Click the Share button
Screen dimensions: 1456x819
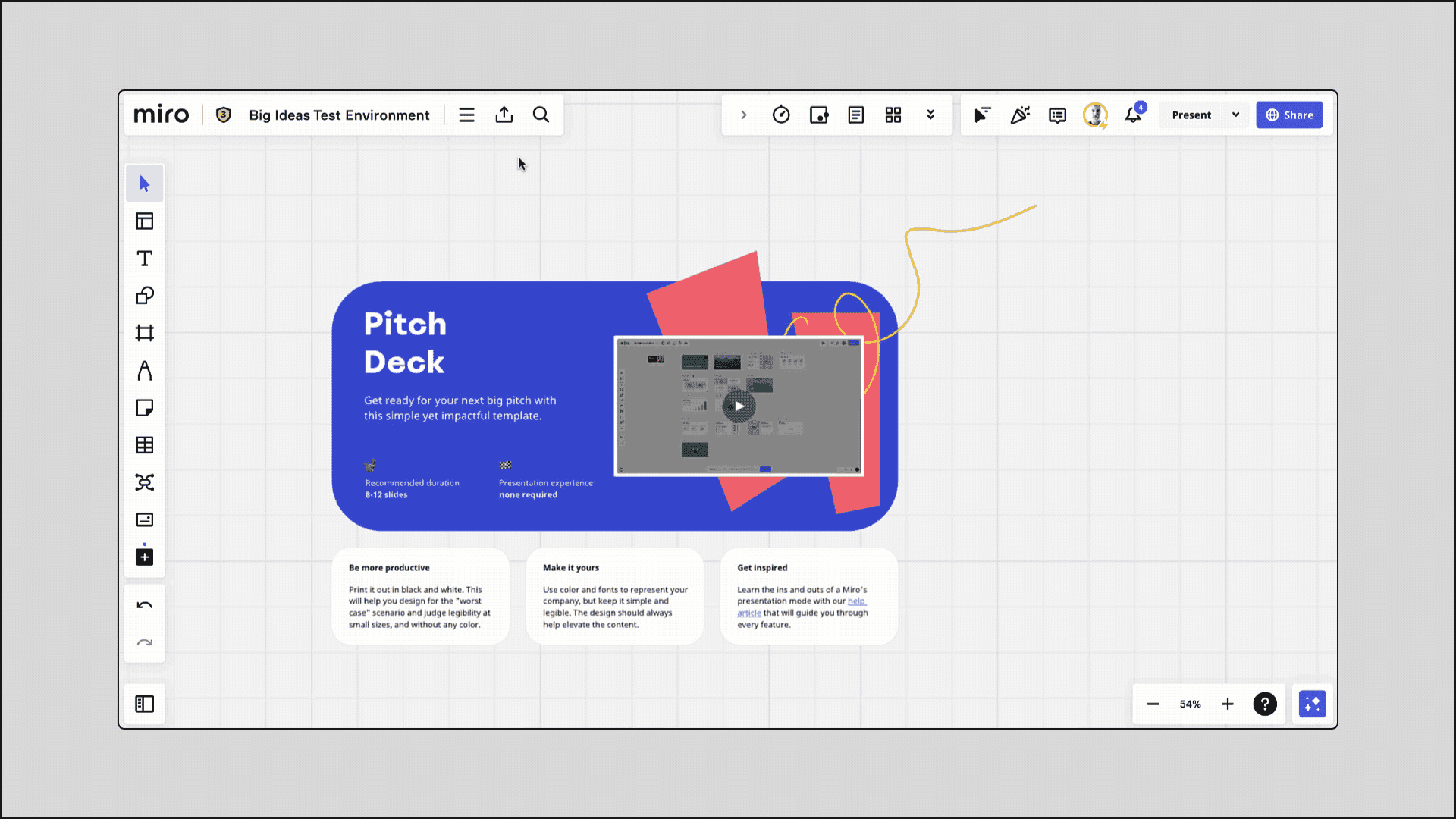(1289, 115)
